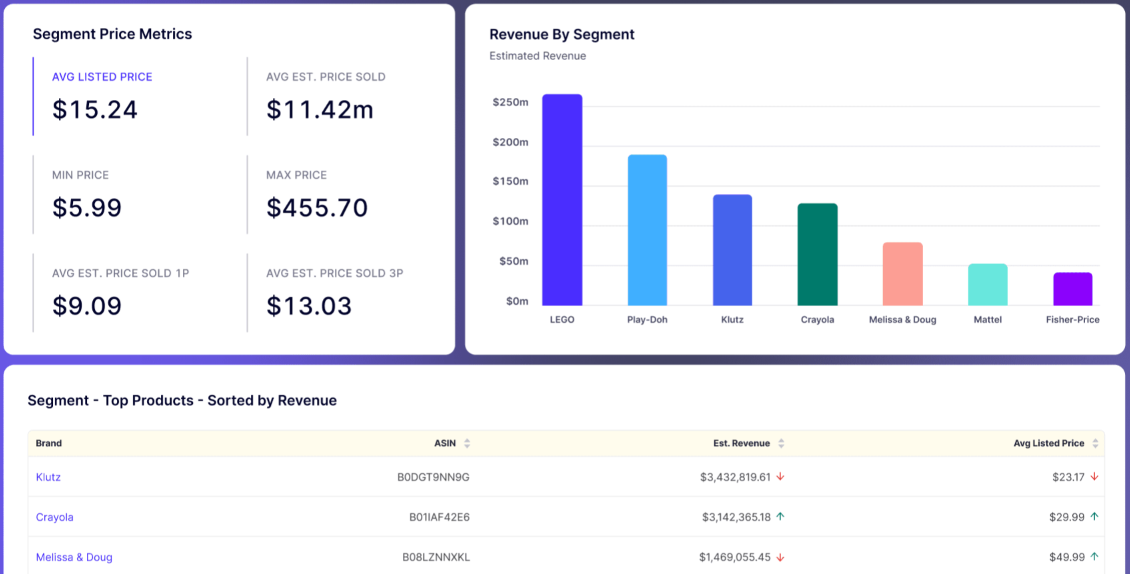Click ASIN B08LZNNXKL
Image resolution: width=1130 pixels, height=574 pixels.
click(437, 557)
